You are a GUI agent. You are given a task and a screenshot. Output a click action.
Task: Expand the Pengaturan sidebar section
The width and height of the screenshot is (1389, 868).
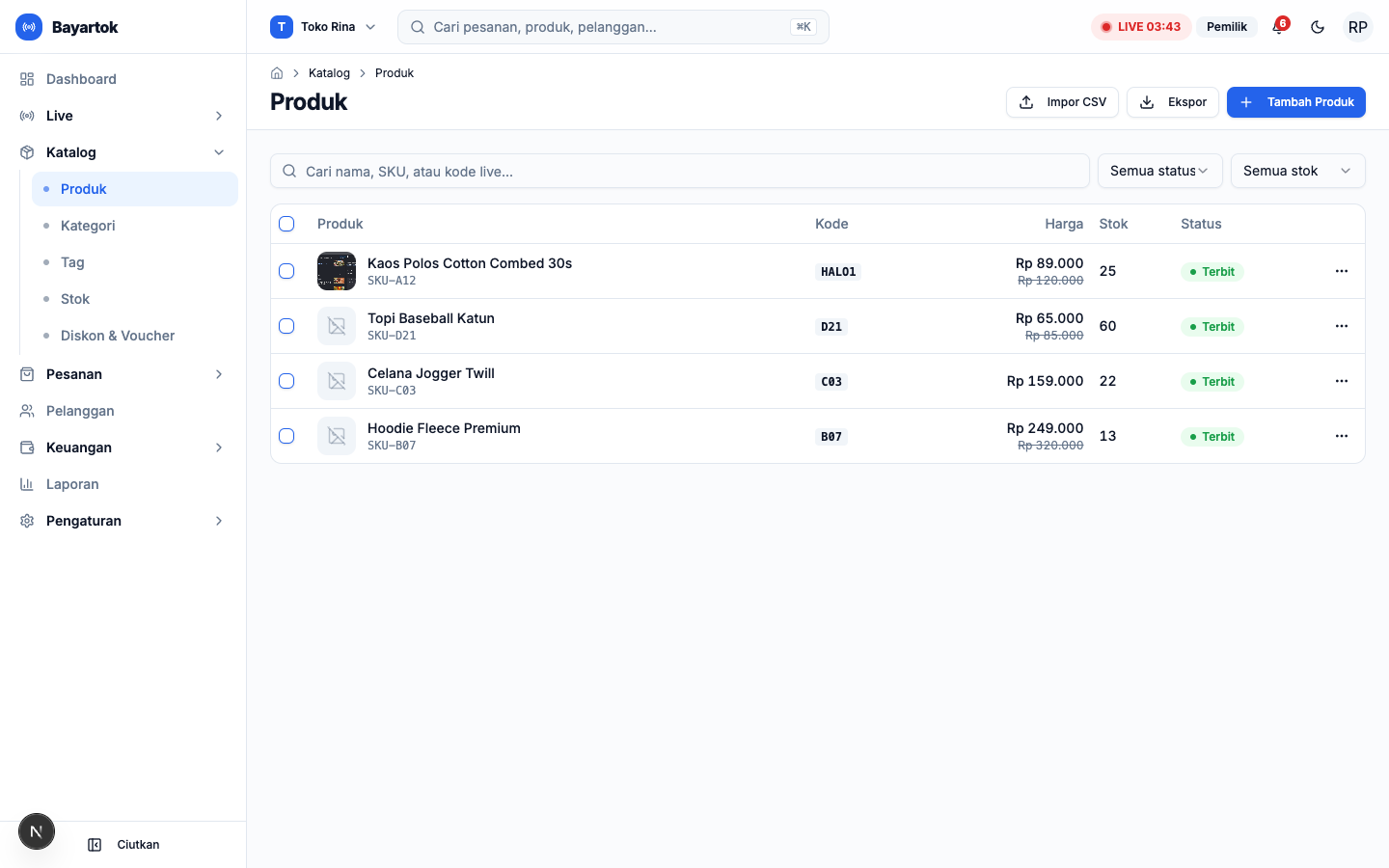[x=123, y=521]
